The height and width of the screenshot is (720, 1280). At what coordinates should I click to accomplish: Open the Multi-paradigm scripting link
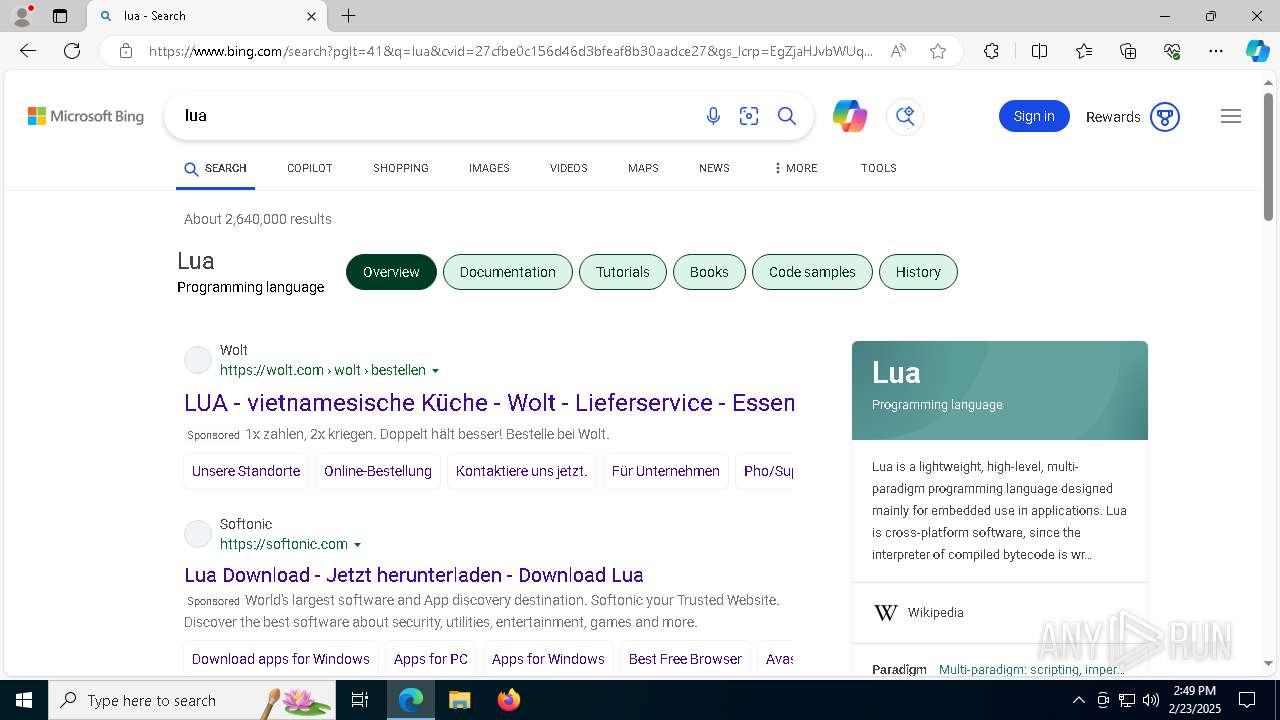point(1032,670)
